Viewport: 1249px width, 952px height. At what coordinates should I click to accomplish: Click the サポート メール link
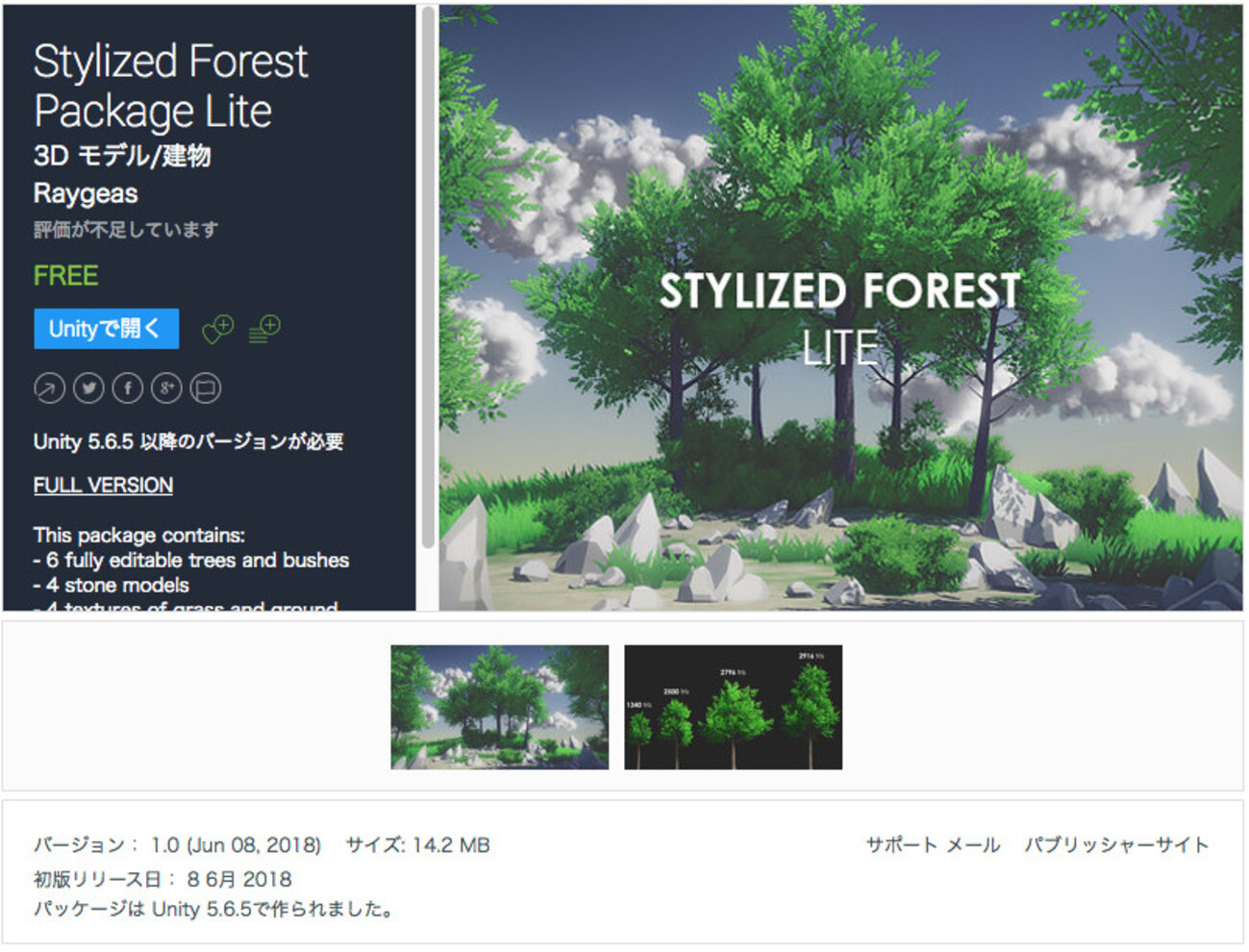(x=933, y=845)
